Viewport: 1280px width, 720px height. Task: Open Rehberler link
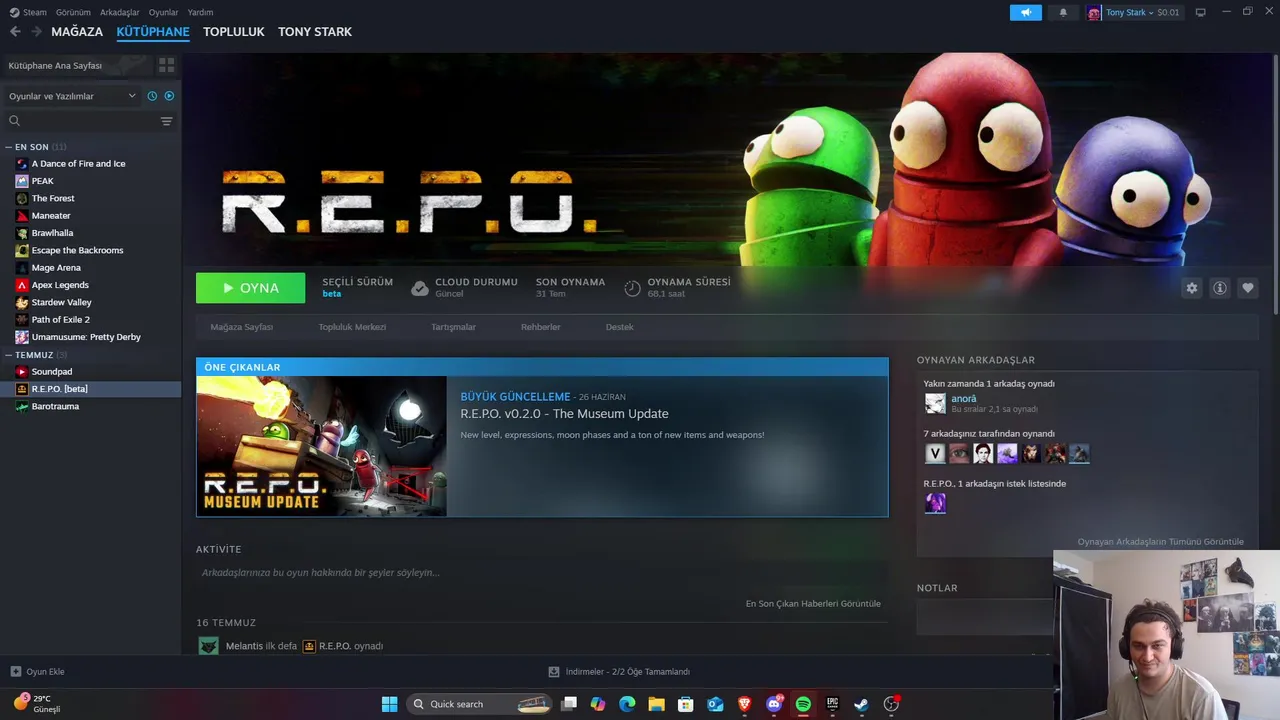(540, 327)
